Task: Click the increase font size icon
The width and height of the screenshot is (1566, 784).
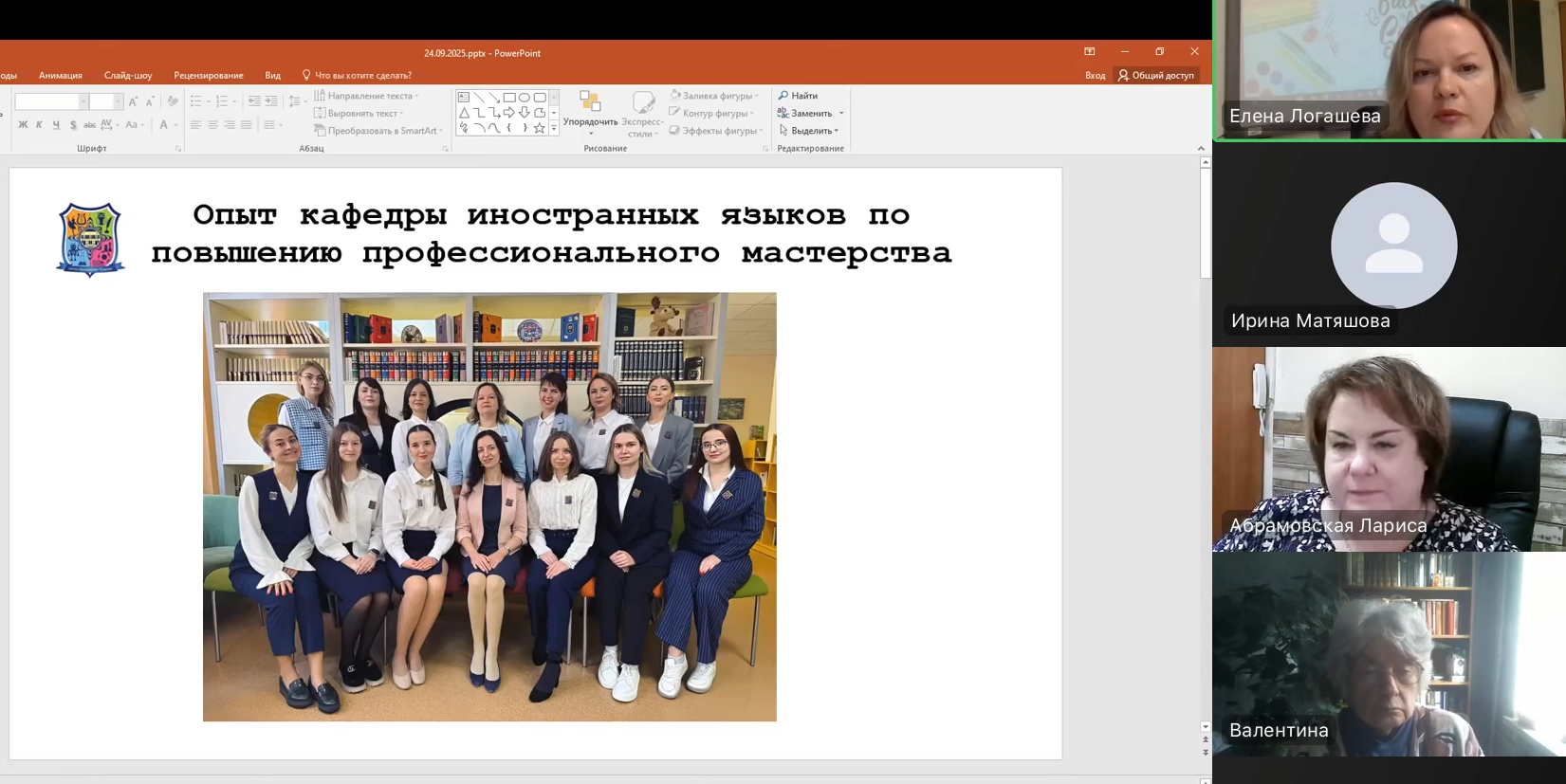Action: [133, 101]
